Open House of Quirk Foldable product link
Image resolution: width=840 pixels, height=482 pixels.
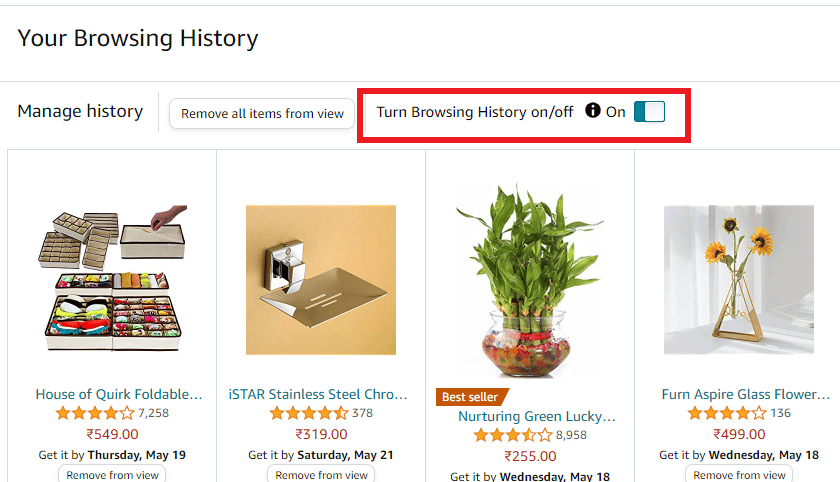119,394
